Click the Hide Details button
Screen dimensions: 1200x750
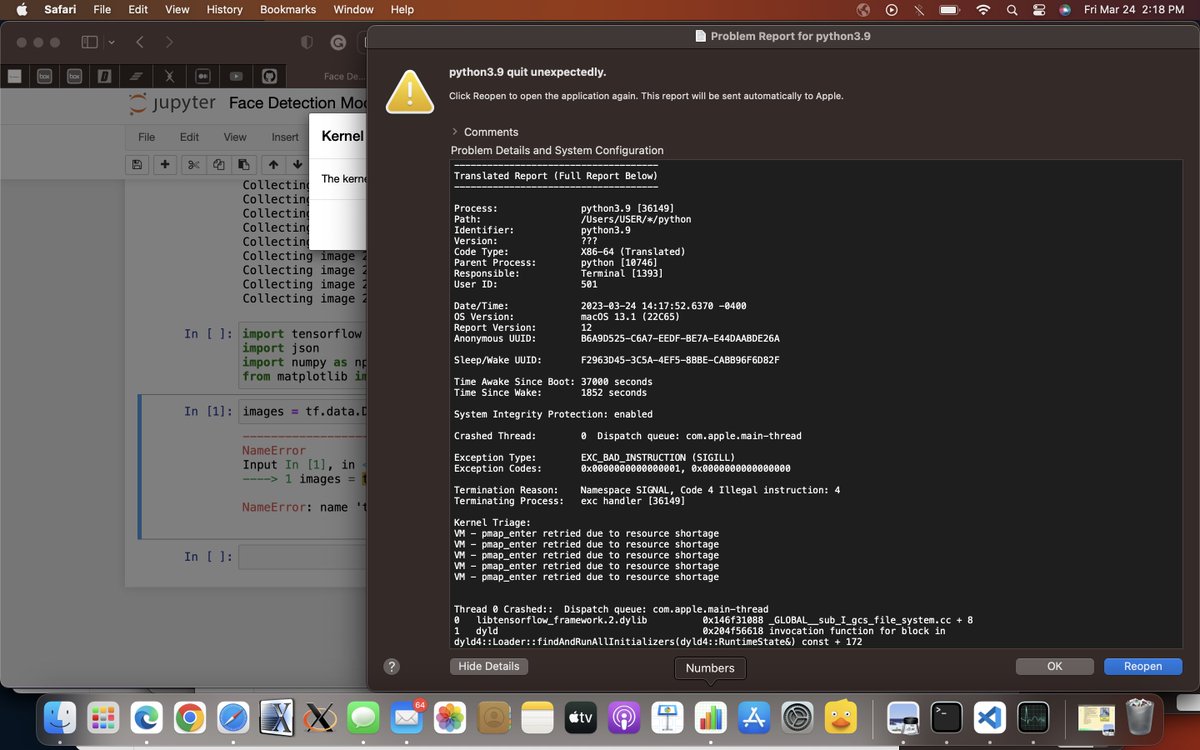point(488,666)
